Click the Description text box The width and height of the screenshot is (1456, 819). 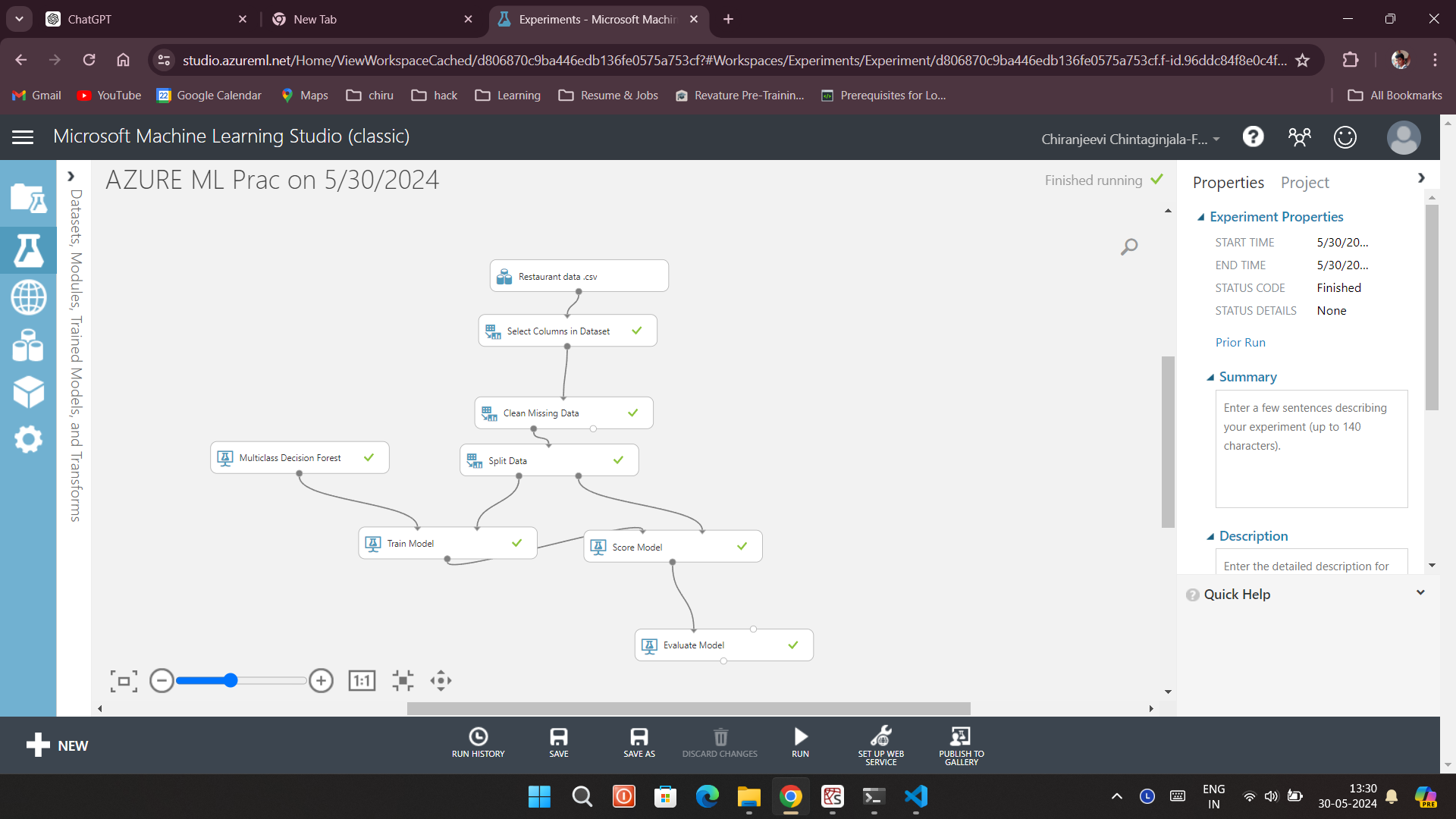coord(1311,561)
